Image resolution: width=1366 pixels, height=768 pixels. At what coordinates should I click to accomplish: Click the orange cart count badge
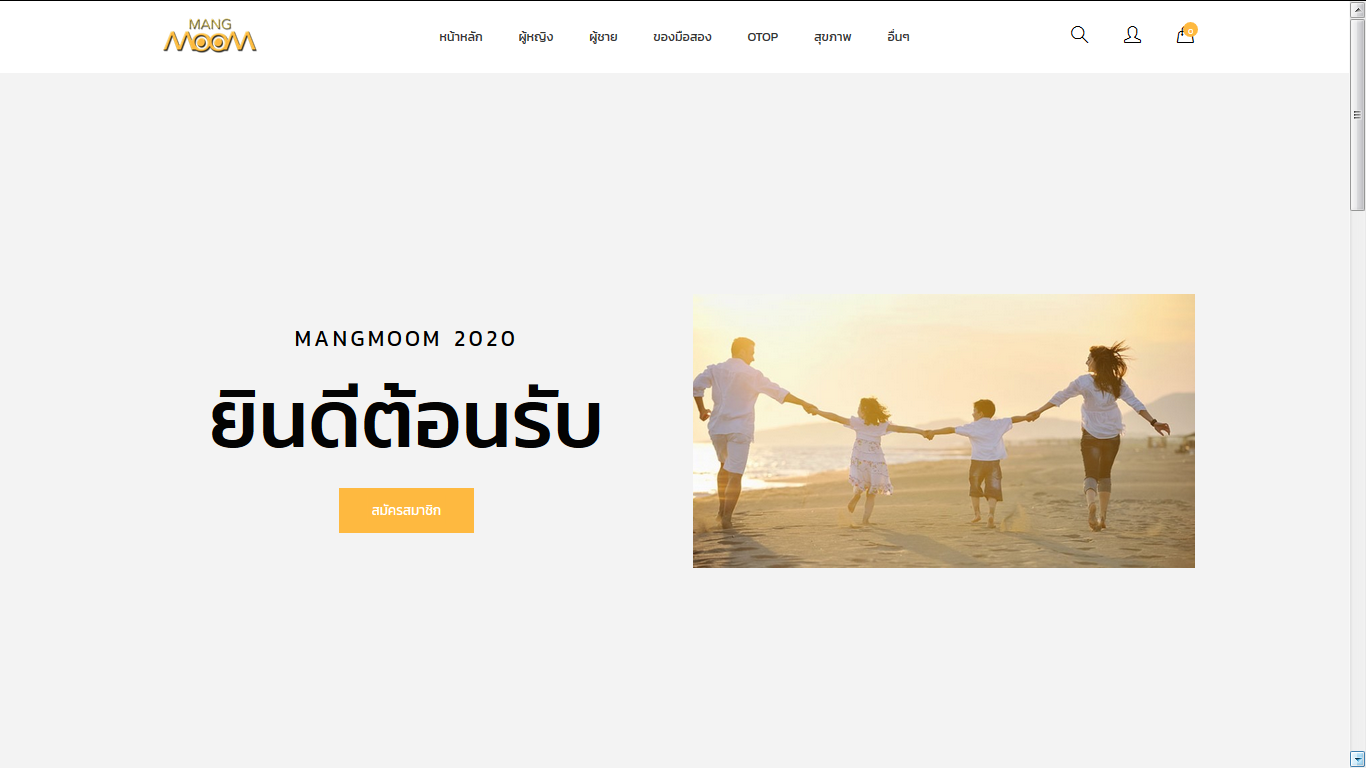pyautogui.click(x=1190, y=30)
